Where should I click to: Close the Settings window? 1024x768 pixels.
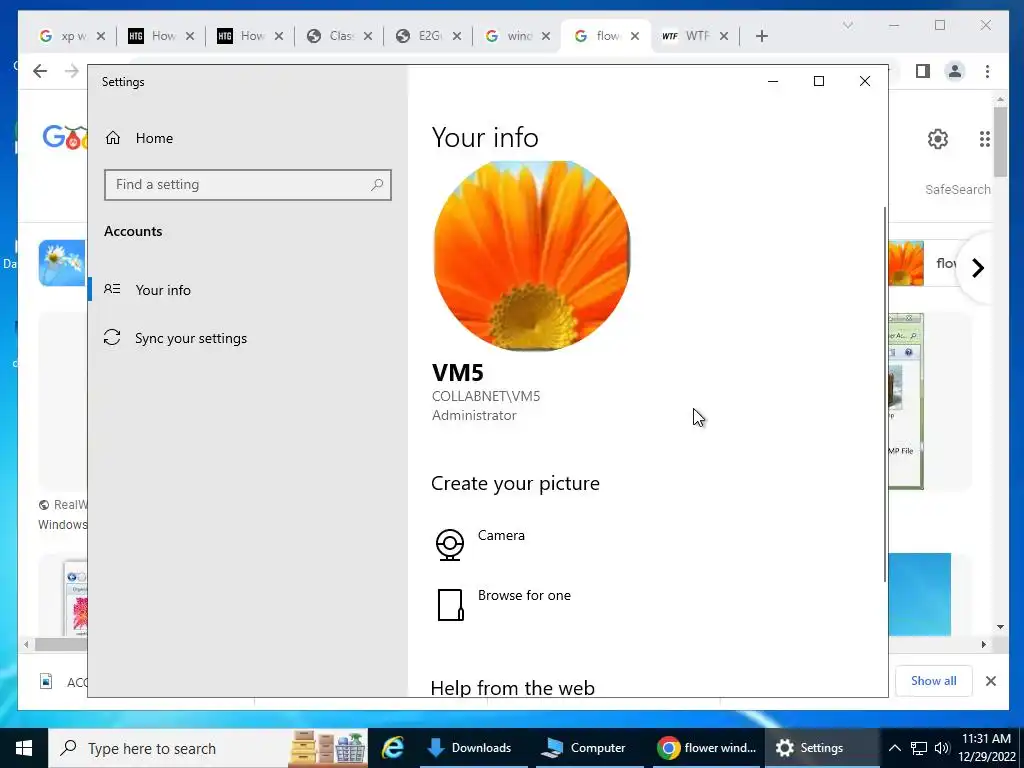point(865,81)
